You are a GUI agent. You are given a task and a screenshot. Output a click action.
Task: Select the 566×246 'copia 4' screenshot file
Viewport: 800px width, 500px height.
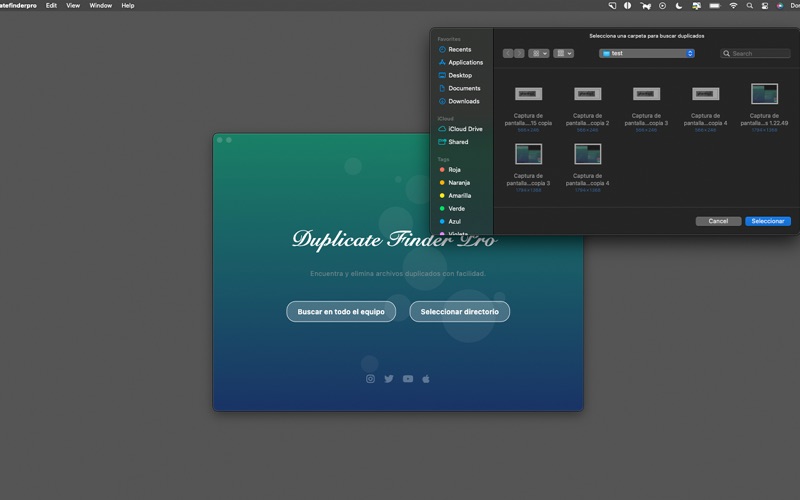pos(706,107)
